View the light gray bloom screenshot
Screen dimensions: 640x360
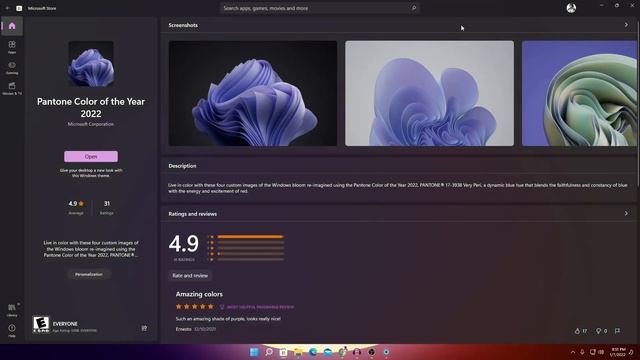429,93
